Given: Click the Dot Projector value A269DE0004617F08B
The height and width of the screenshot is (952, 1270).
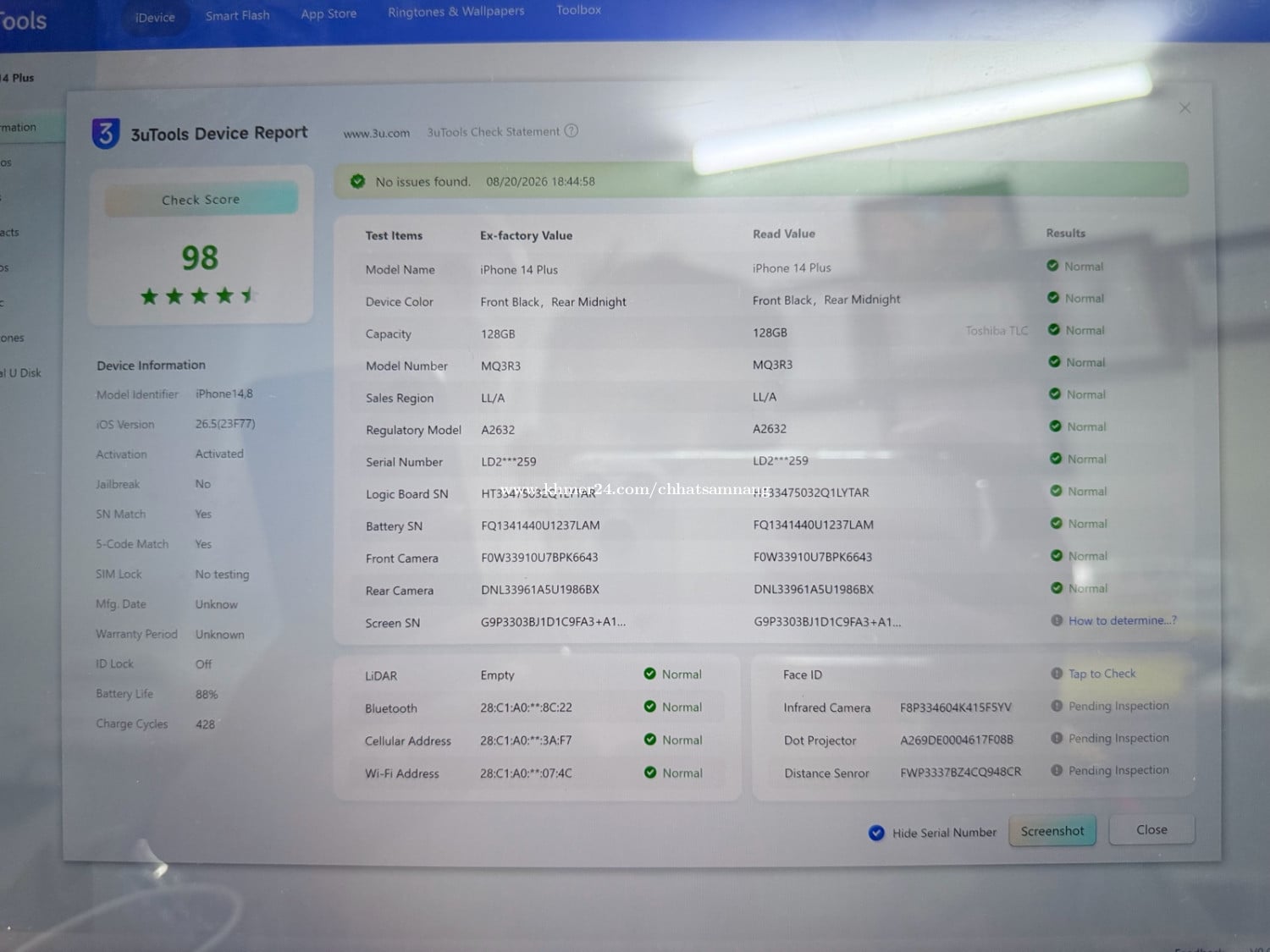Looking at the screenshot, I should coord(957,740).
